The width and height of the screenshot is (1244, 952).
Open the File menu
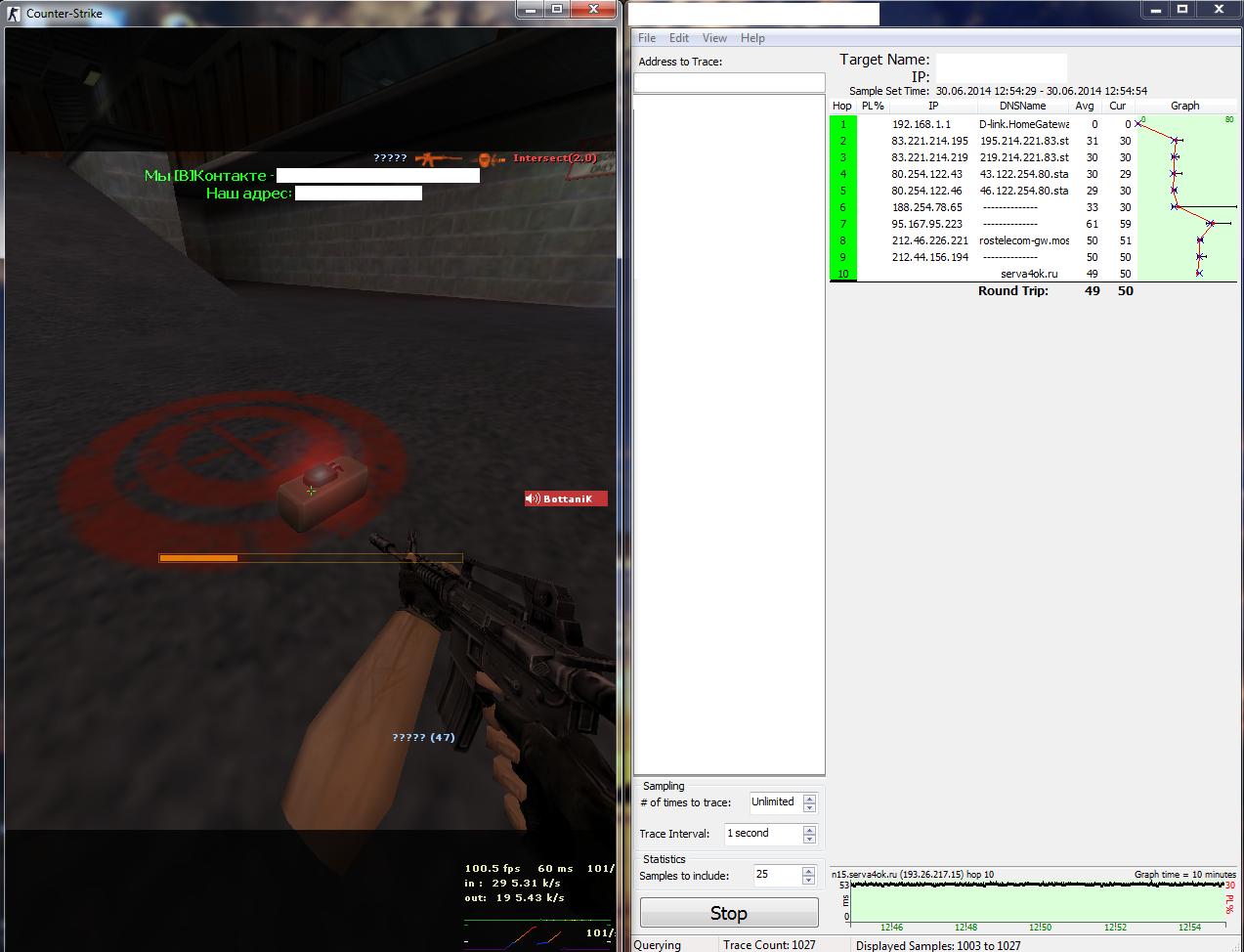click(647, 38)
